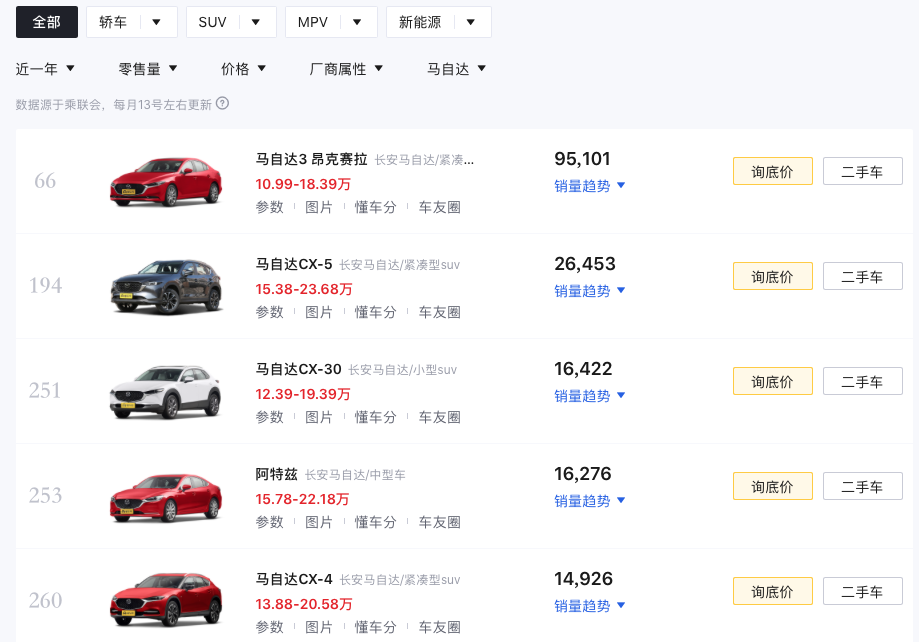Open the 阿特兹 car thumbnail
Viewport: 919px width, 642px height.
tap(166, 497)
